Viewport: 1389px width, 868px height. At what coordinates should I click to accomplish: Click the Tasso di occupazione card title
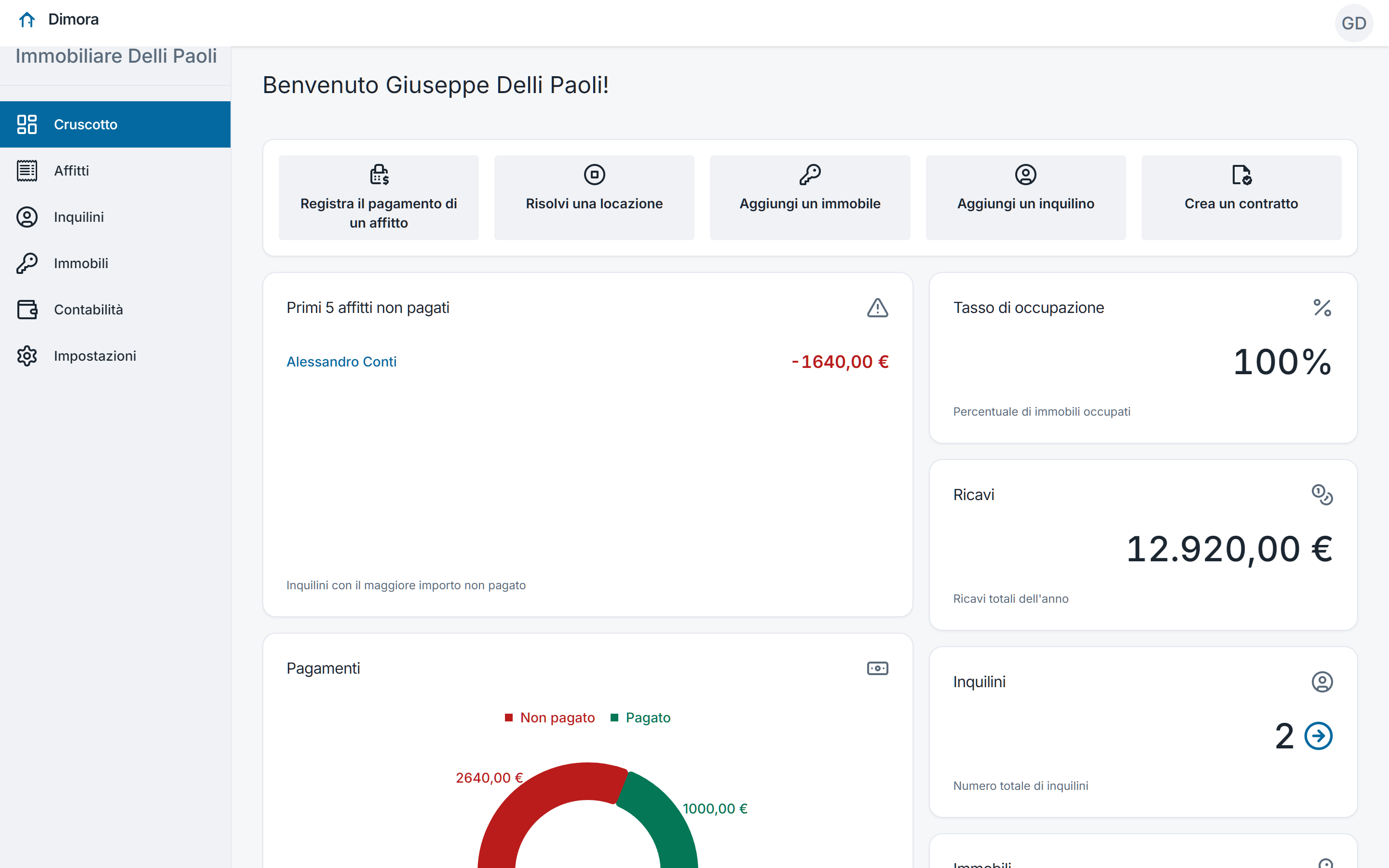(1029, 308)
